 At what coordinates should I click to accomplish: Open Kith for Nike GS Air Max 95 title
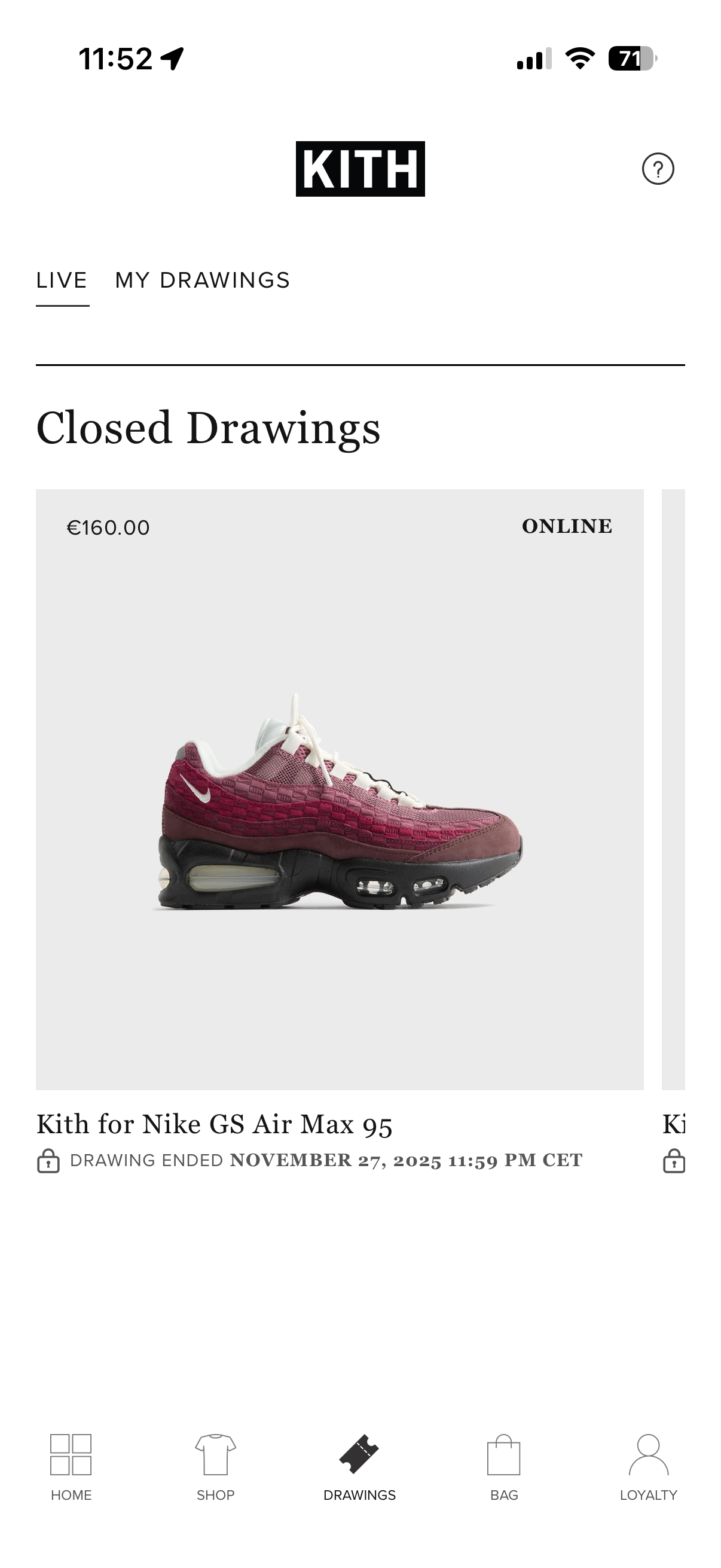pyautogui.click(x=214, y=1124)
